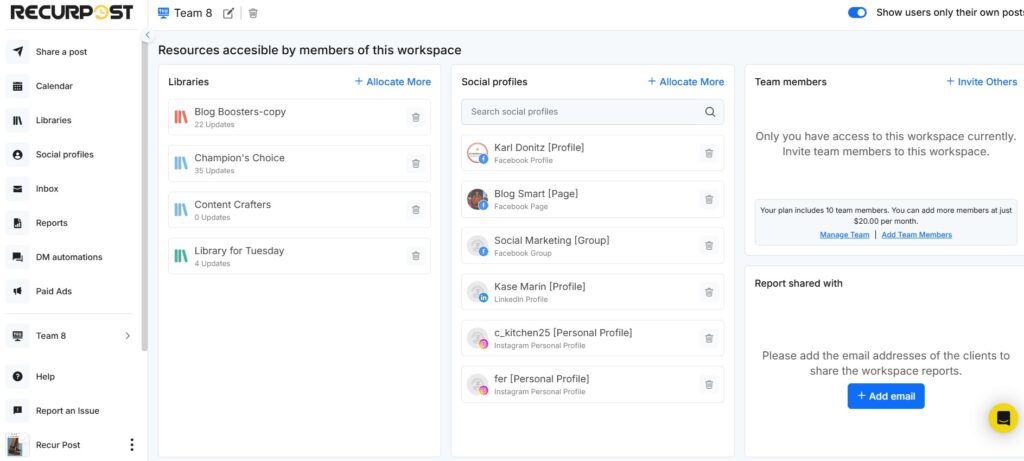Open DM automations sidebar item

(x=69, y=257)
